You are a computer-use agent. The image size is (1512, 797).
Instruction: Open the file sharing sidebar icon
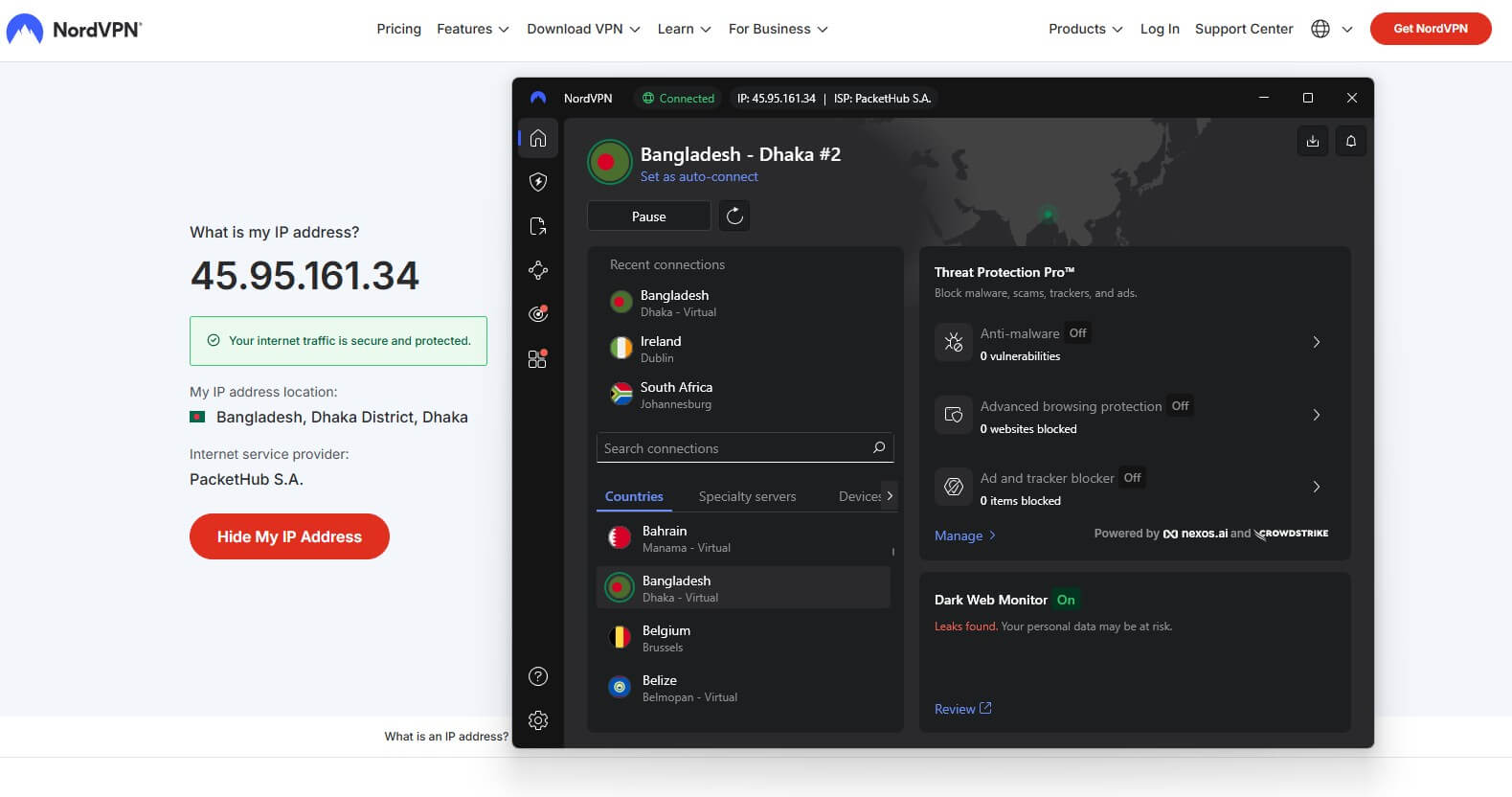(538, 226)
